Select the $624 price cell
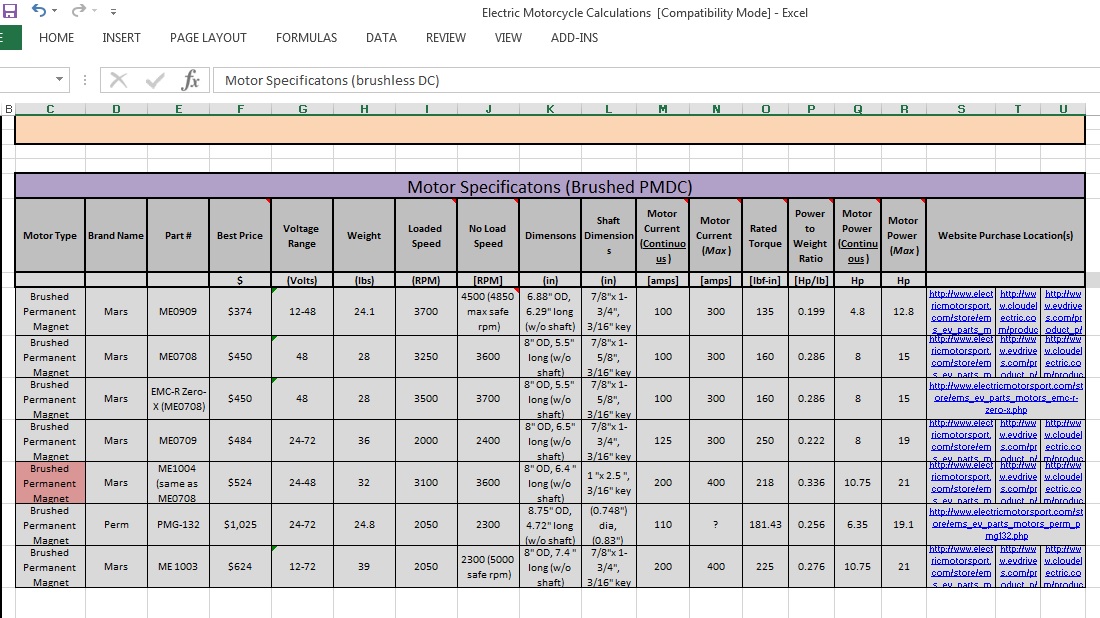 pyautogui.click(x=240, y=567)
